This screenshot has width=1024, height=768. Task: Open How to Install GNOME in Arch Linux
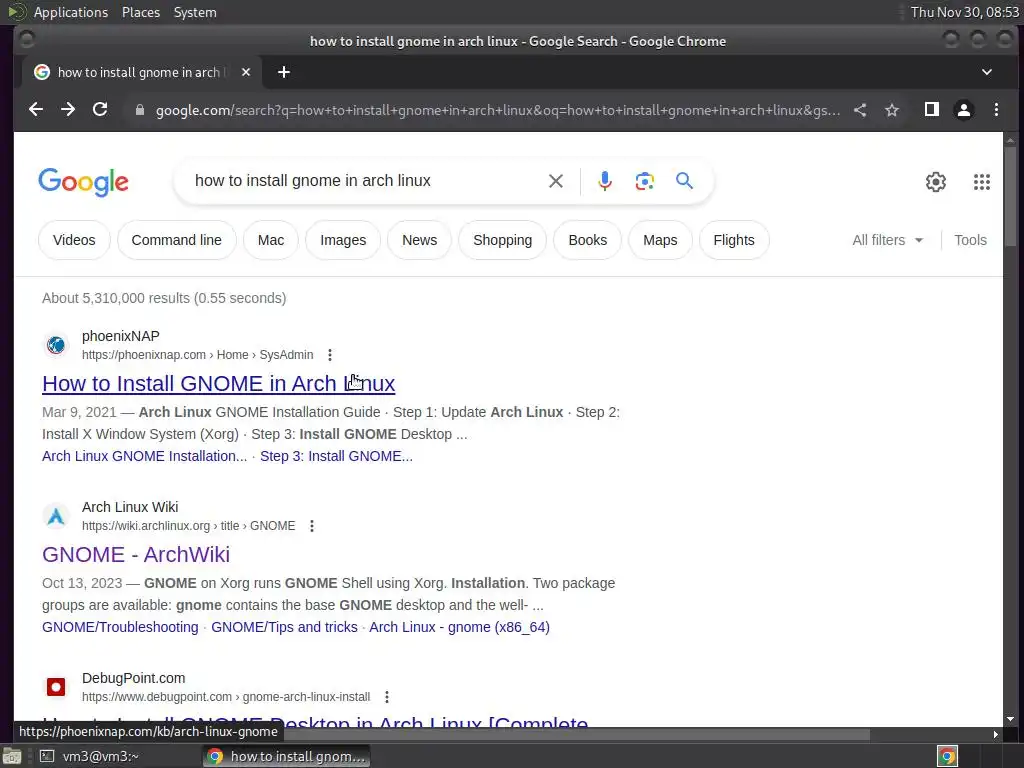(218, 383)
